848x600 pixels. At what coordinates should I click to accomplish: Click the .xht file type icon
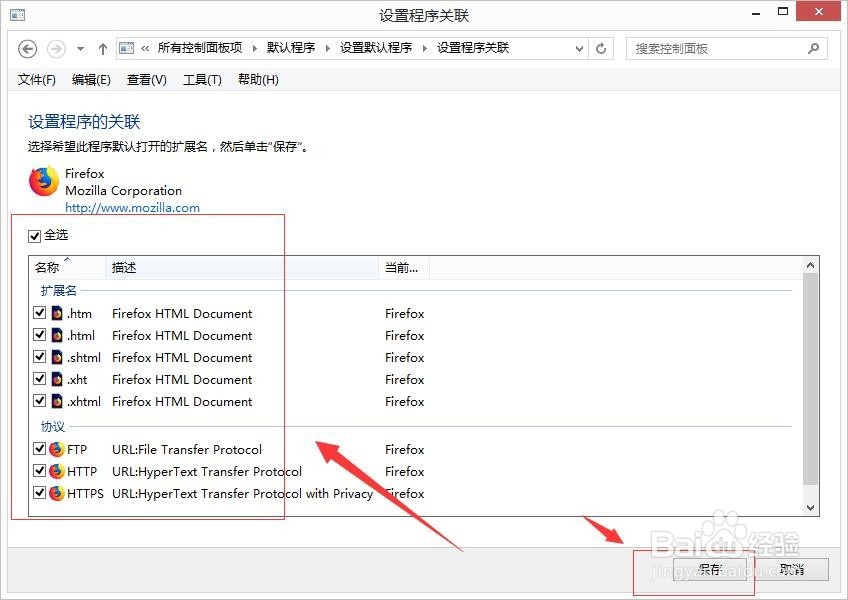click(x=57, y=379)
